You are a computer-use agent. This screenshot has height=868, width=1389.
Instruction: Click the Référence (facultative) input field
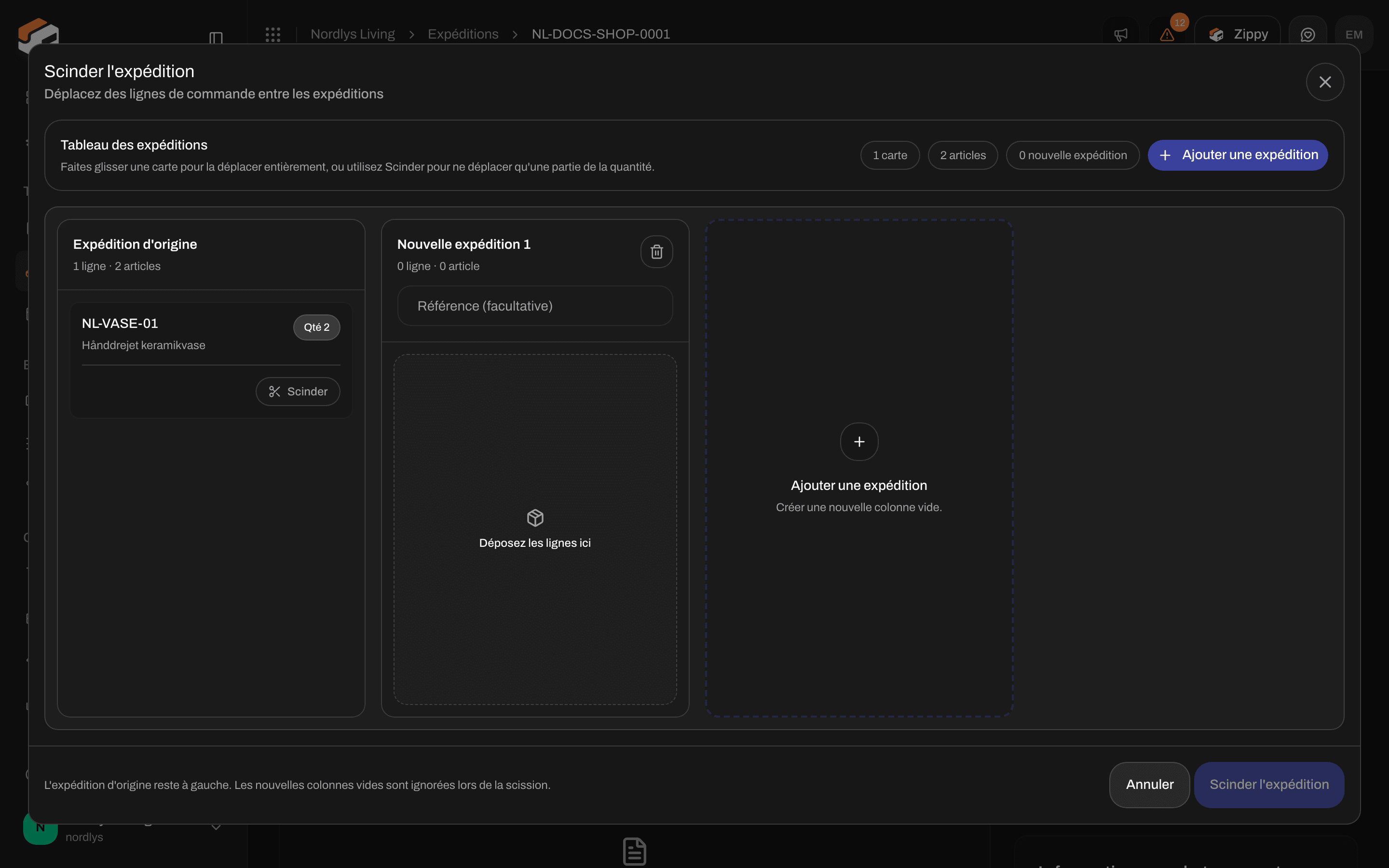(535, 306)
